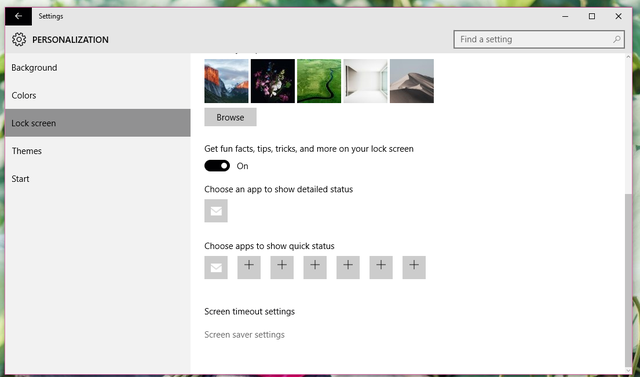The height and width of the screenshot is (377, 640).
Task: Open the Colors section
Action: click(98, 95)
